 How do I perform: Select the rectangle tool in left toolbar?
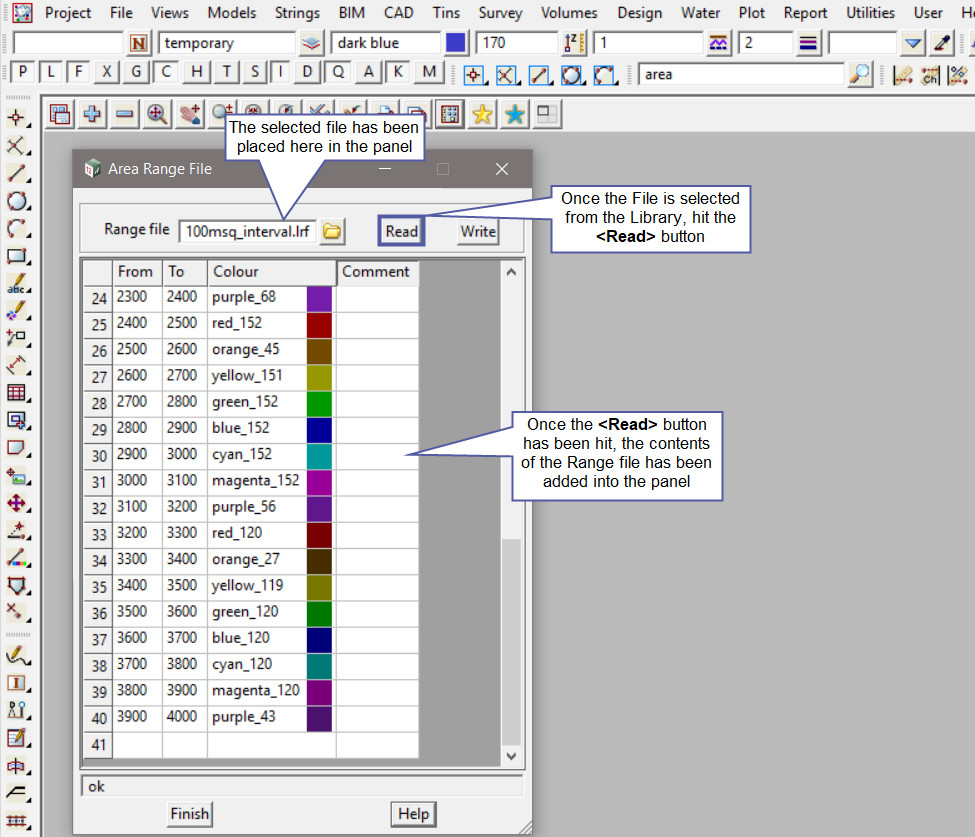(16, 256)
